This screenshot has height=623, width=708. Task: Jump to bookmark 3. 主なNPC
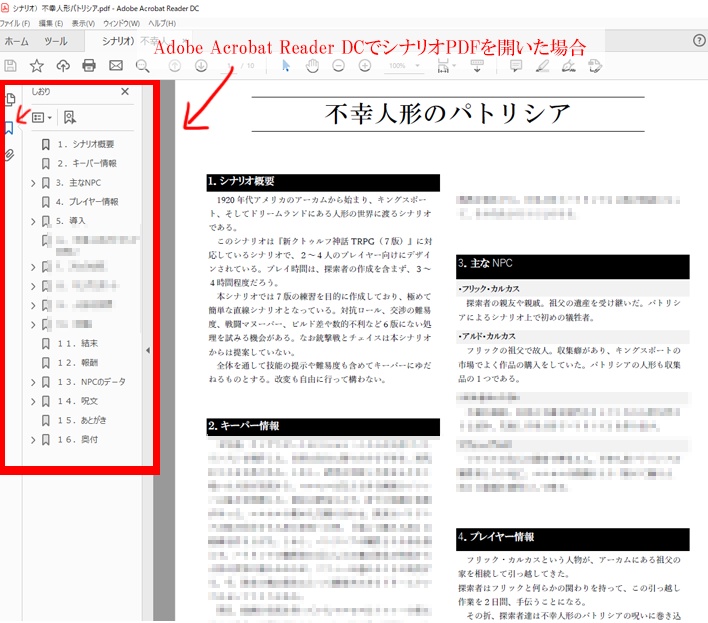coord(78,183)
